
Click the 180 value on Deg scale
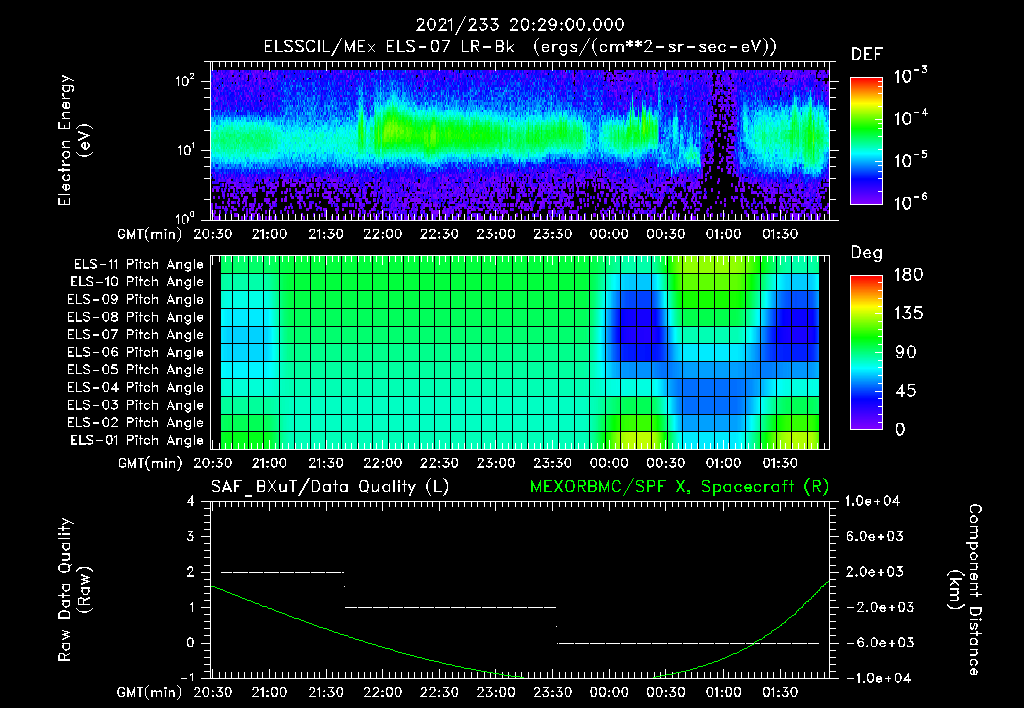(x=908, y=274)
